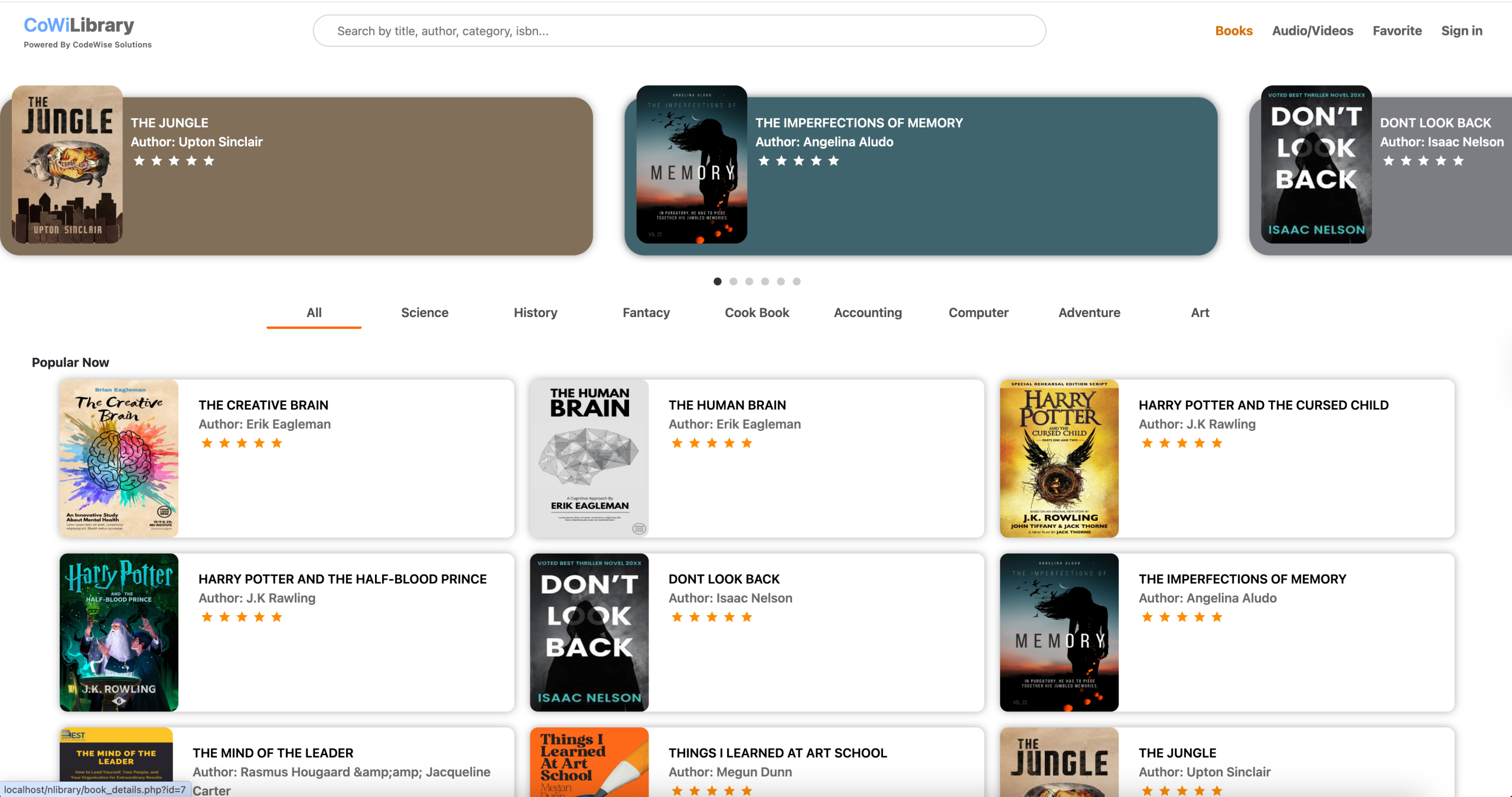Open The Mind of the Leader cover
The image size is (1512, 797).
pyautogui.click(x=116, y=762)
